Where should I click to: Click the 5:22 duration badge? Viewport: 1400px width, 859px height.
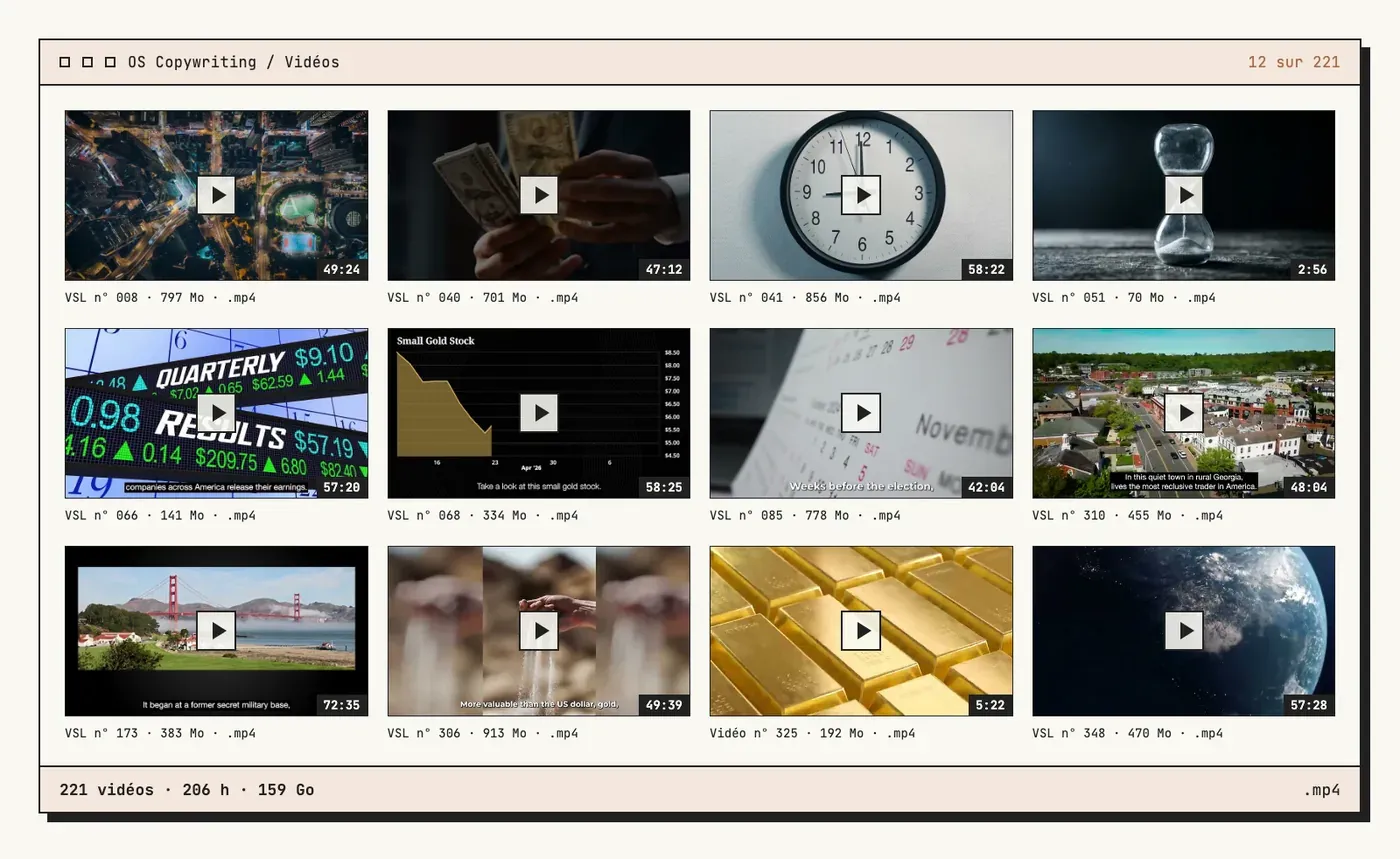990,705
